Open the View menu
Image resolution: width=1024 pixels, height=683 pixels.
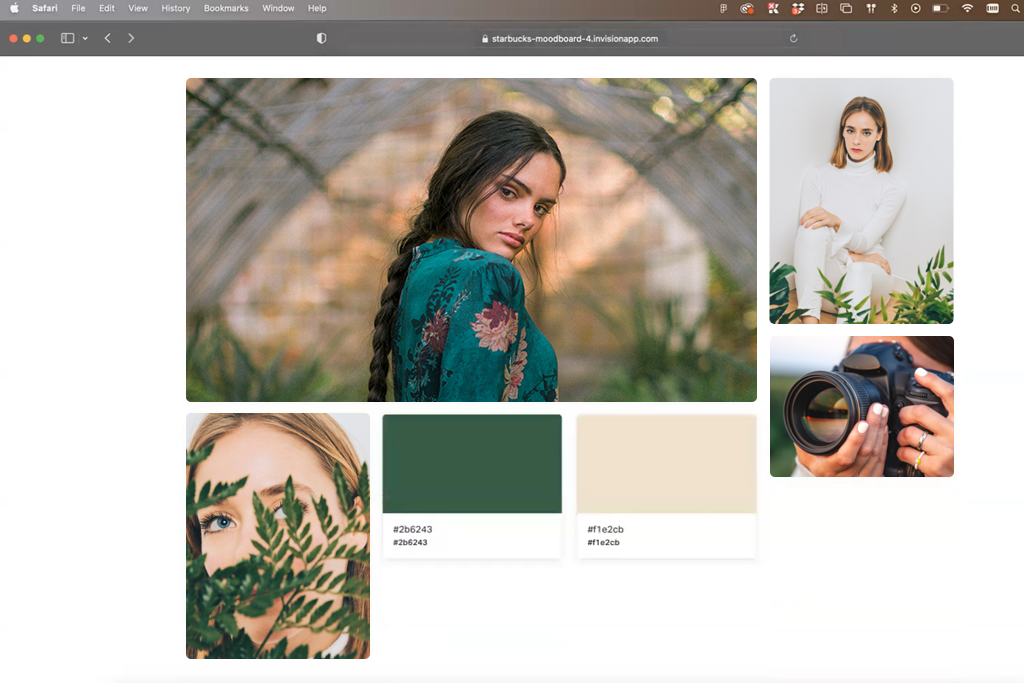[138, 8]
